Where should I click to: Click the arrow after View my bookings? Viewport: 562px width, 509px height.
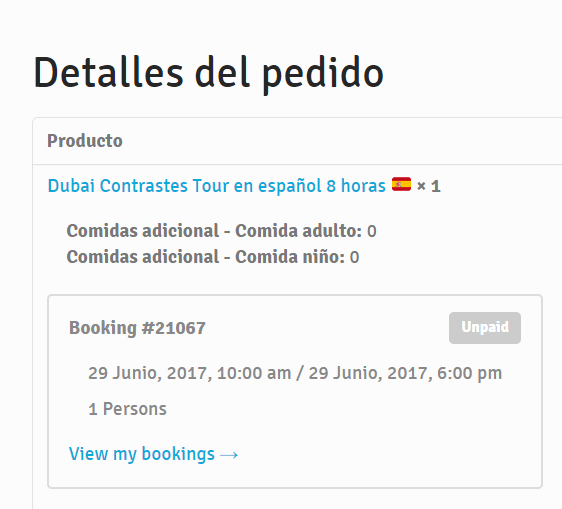229,455
